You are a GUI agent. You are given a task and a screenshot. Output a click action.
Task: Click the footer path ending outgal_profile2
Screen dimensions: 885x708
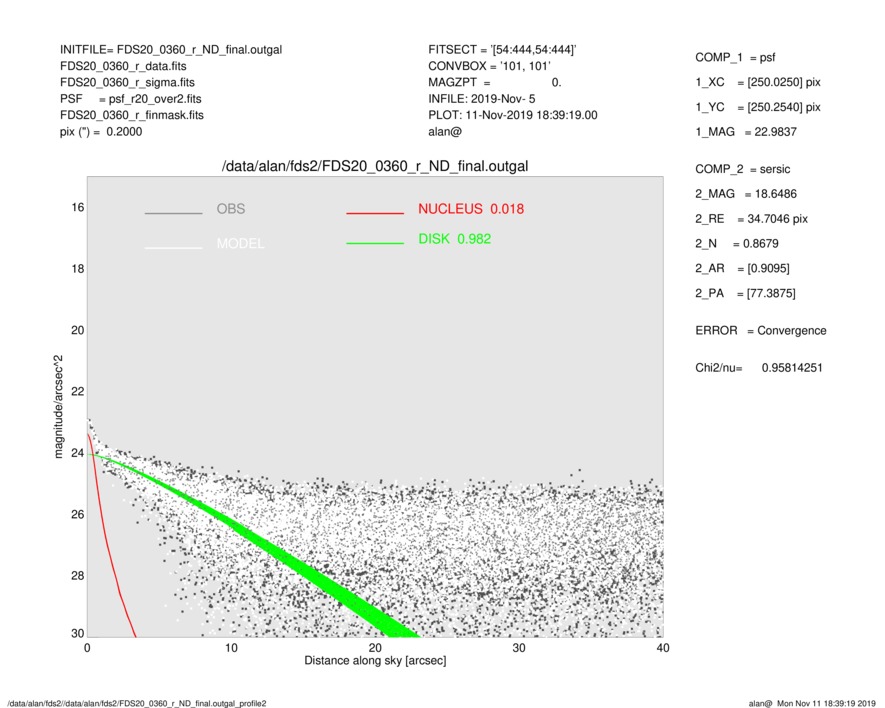(x=137, y=703)
